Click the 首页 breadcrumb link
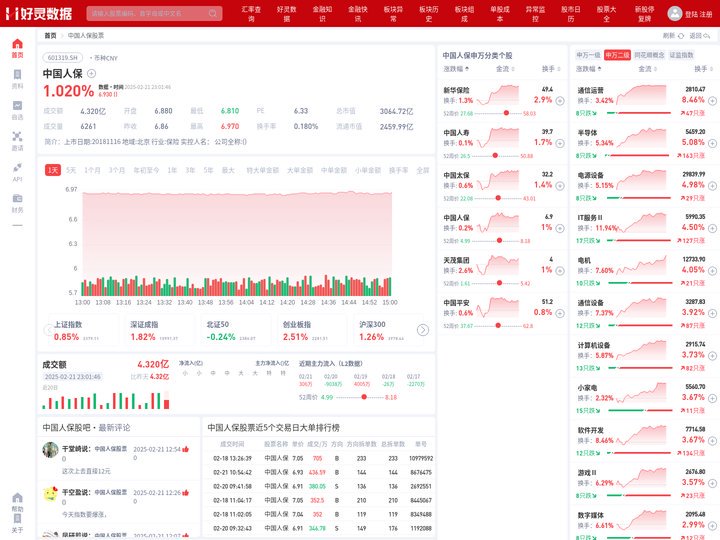This screenshot has height=540, width=720. coord(50,35)
